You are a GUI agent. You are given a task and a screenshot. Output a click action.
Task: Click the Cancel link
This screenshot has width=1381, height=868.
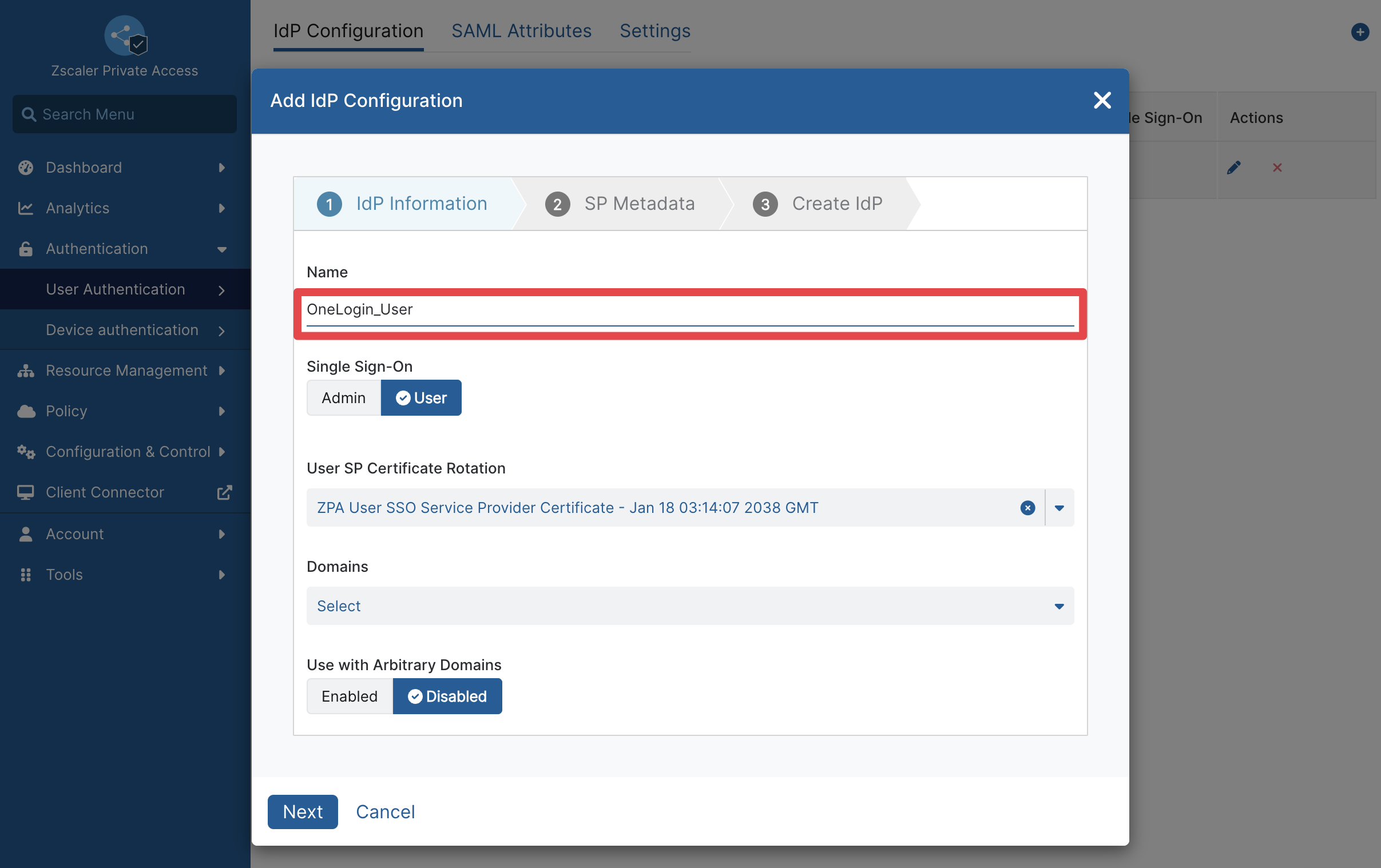point(386,812)
